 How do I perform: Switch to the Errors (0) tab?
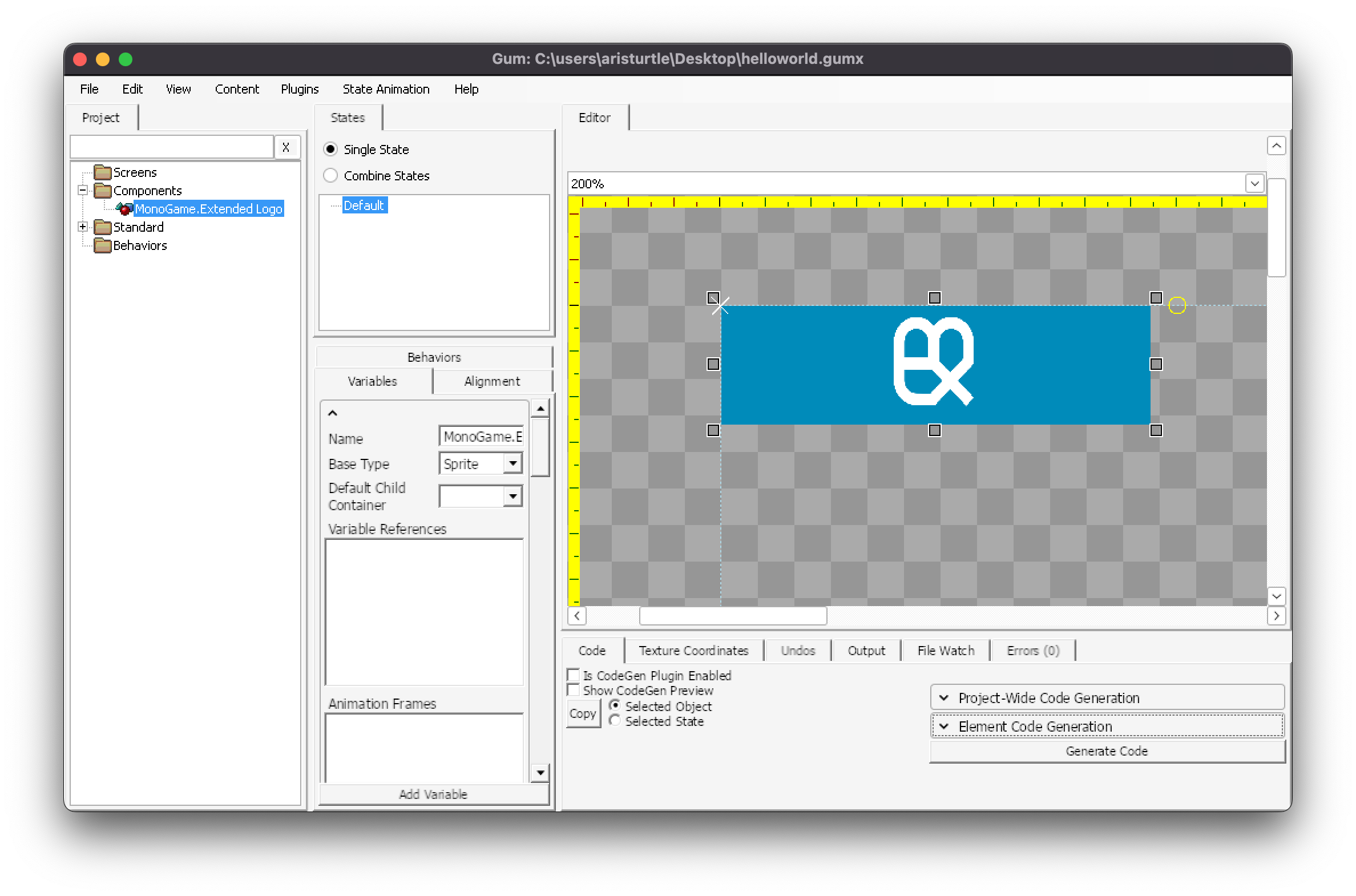tap(1033, 650)
